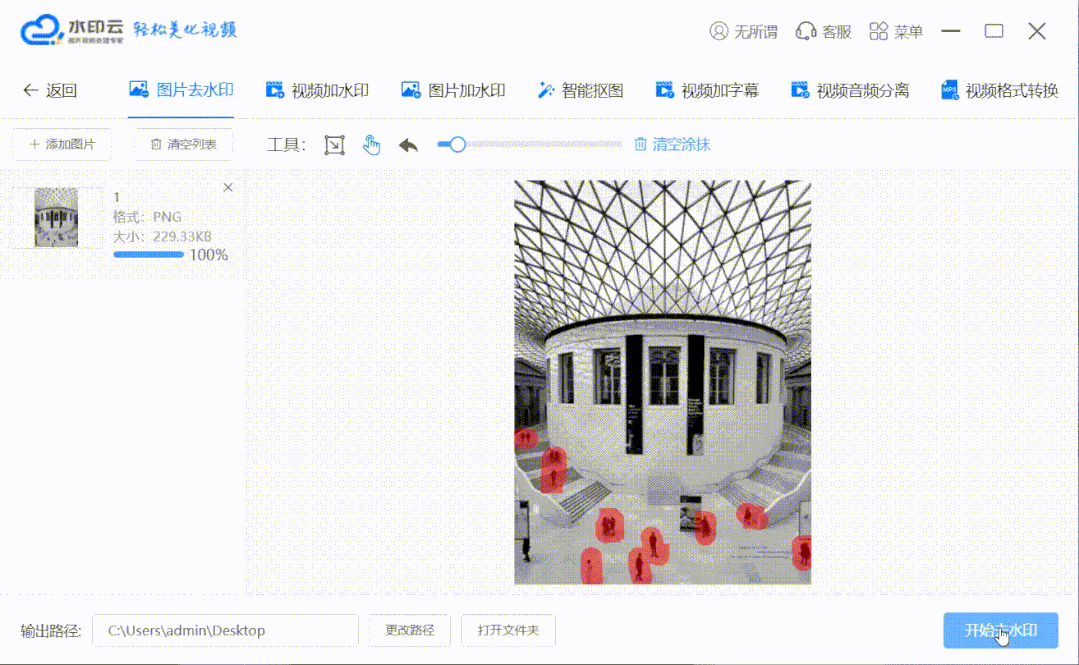Minimize the 水印云 window

coord(951,31)
